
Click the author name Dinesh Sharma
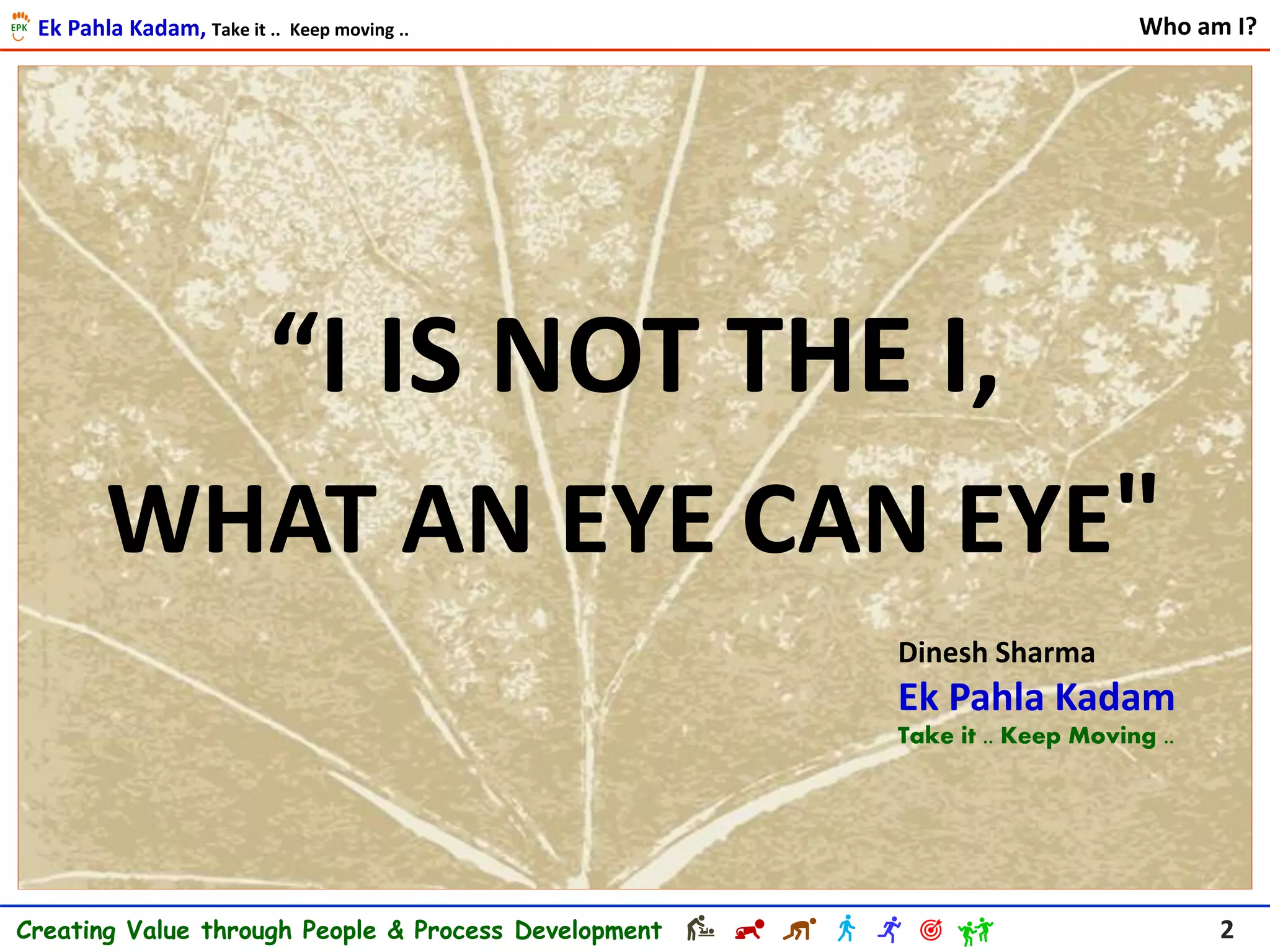point(997,653)
